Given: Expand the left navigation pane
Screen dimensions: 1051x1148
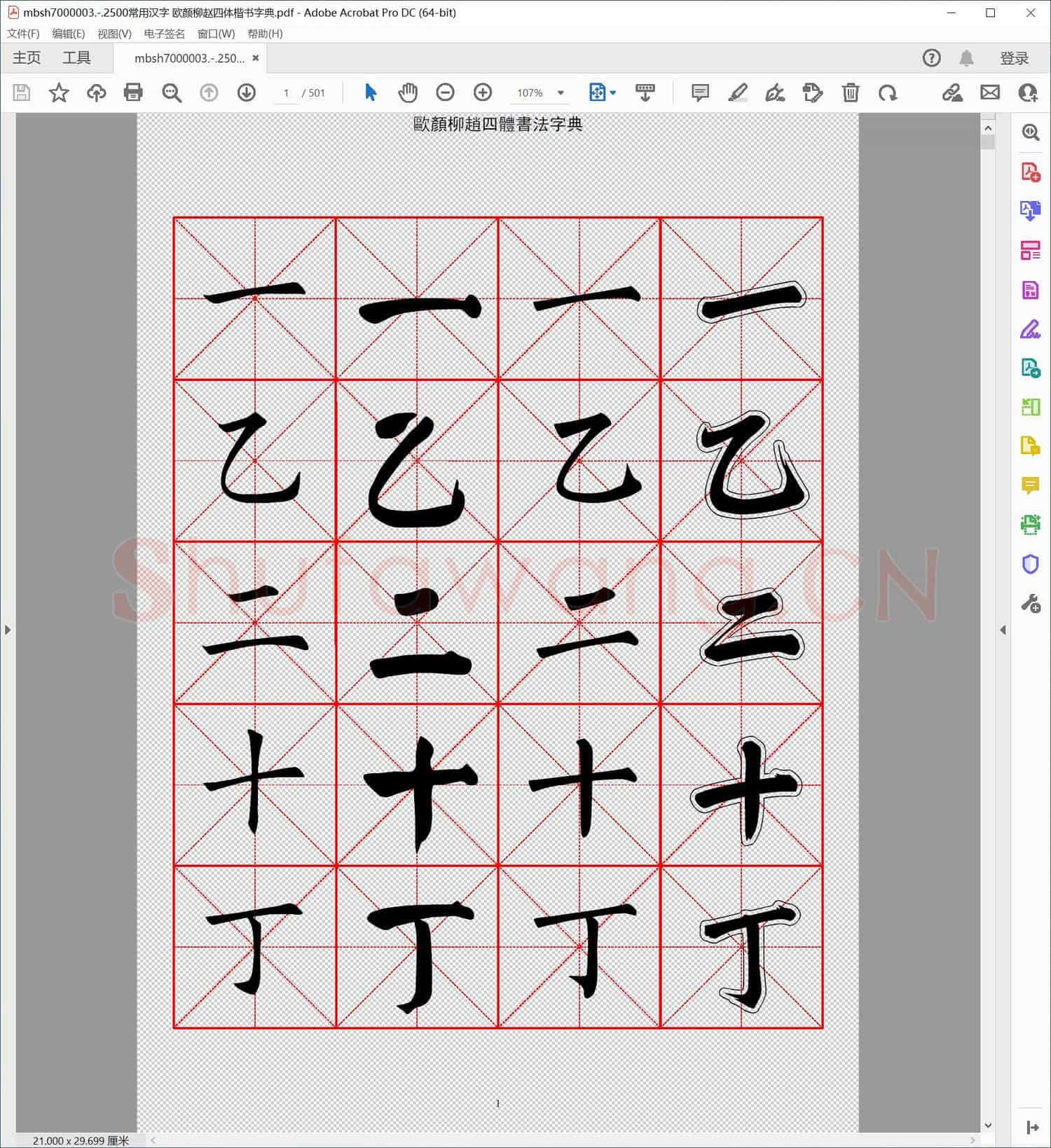Looking at the screenshot, I should [8, 630].
